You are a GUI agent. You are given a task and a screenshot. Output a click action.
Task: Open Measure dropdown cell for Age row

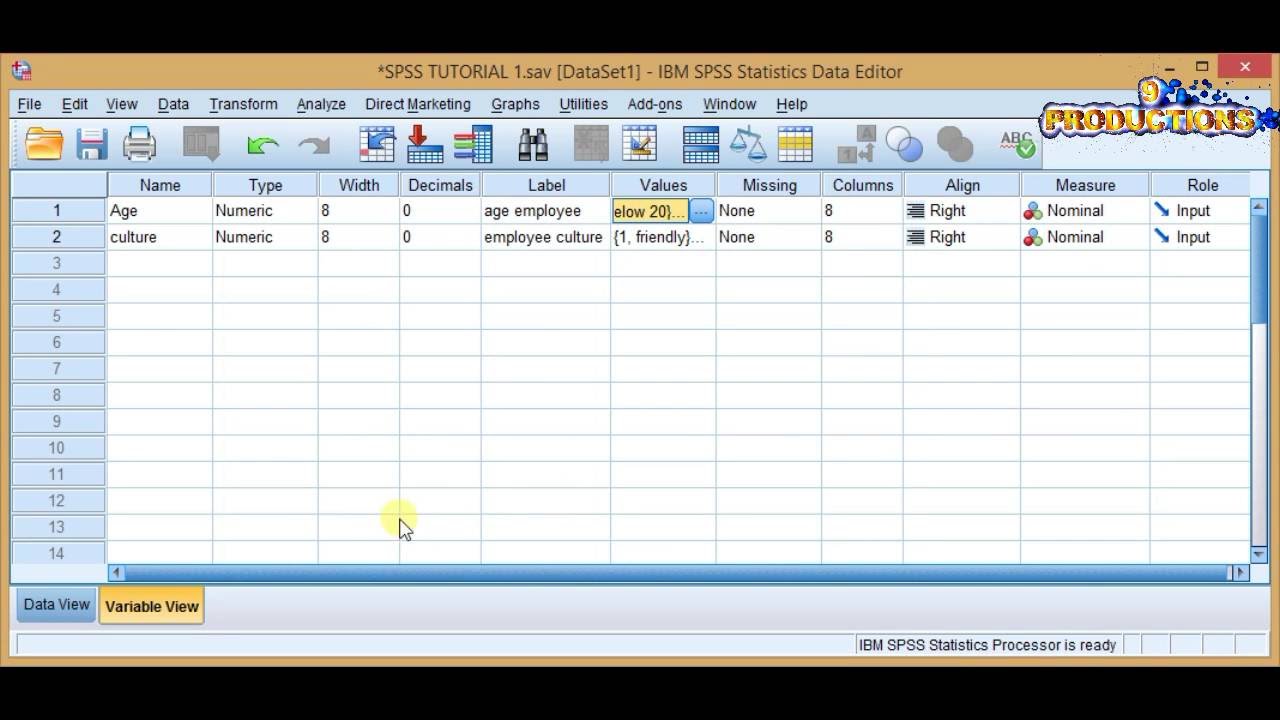(1085, 211)
